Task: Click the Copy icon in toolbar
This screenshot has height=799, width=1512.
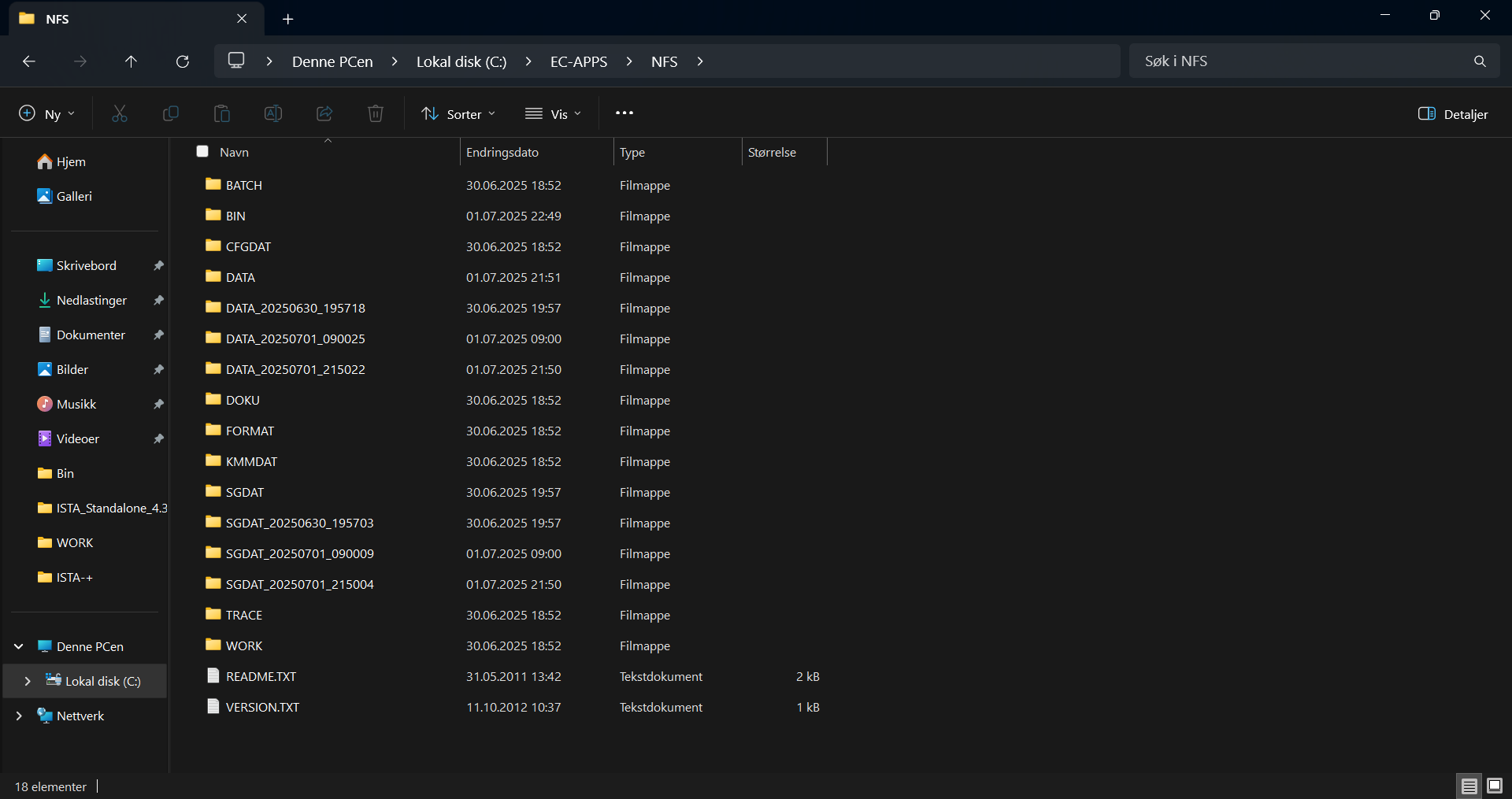Action: click(170, 114)
